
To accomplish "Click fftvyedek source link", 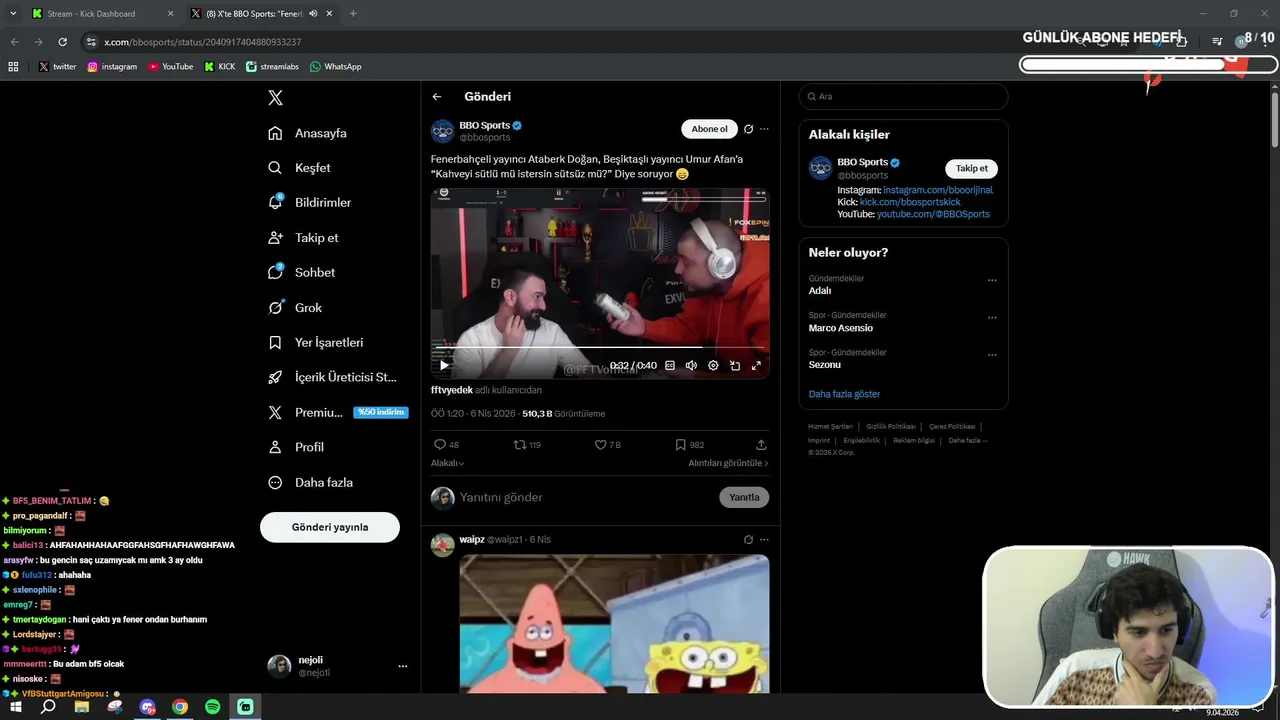I will [x=452, y=390].
